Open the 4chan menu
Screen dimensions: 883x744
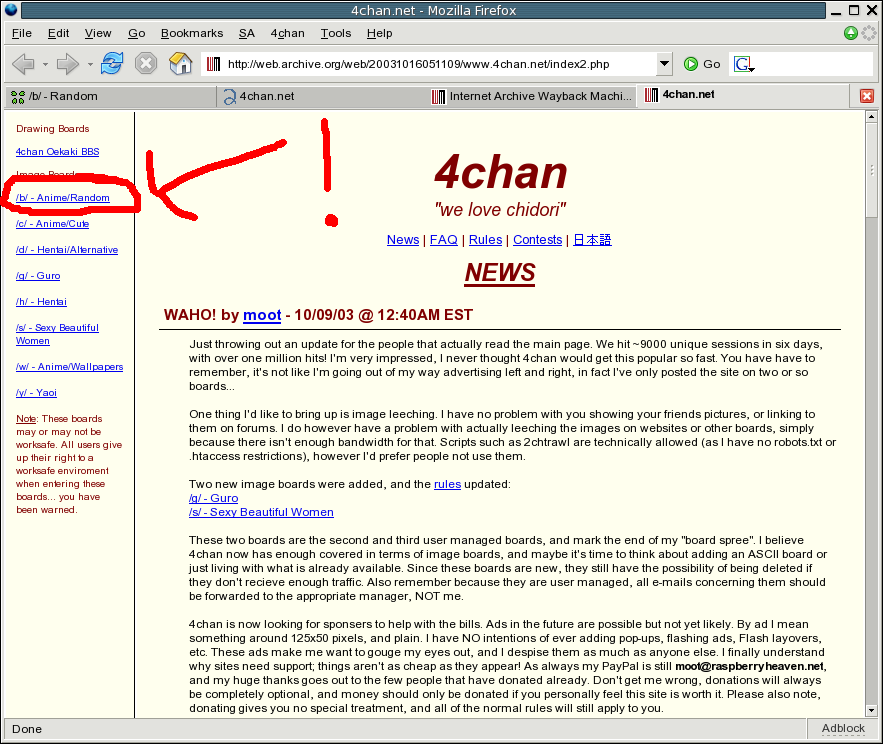pos(288,33)
